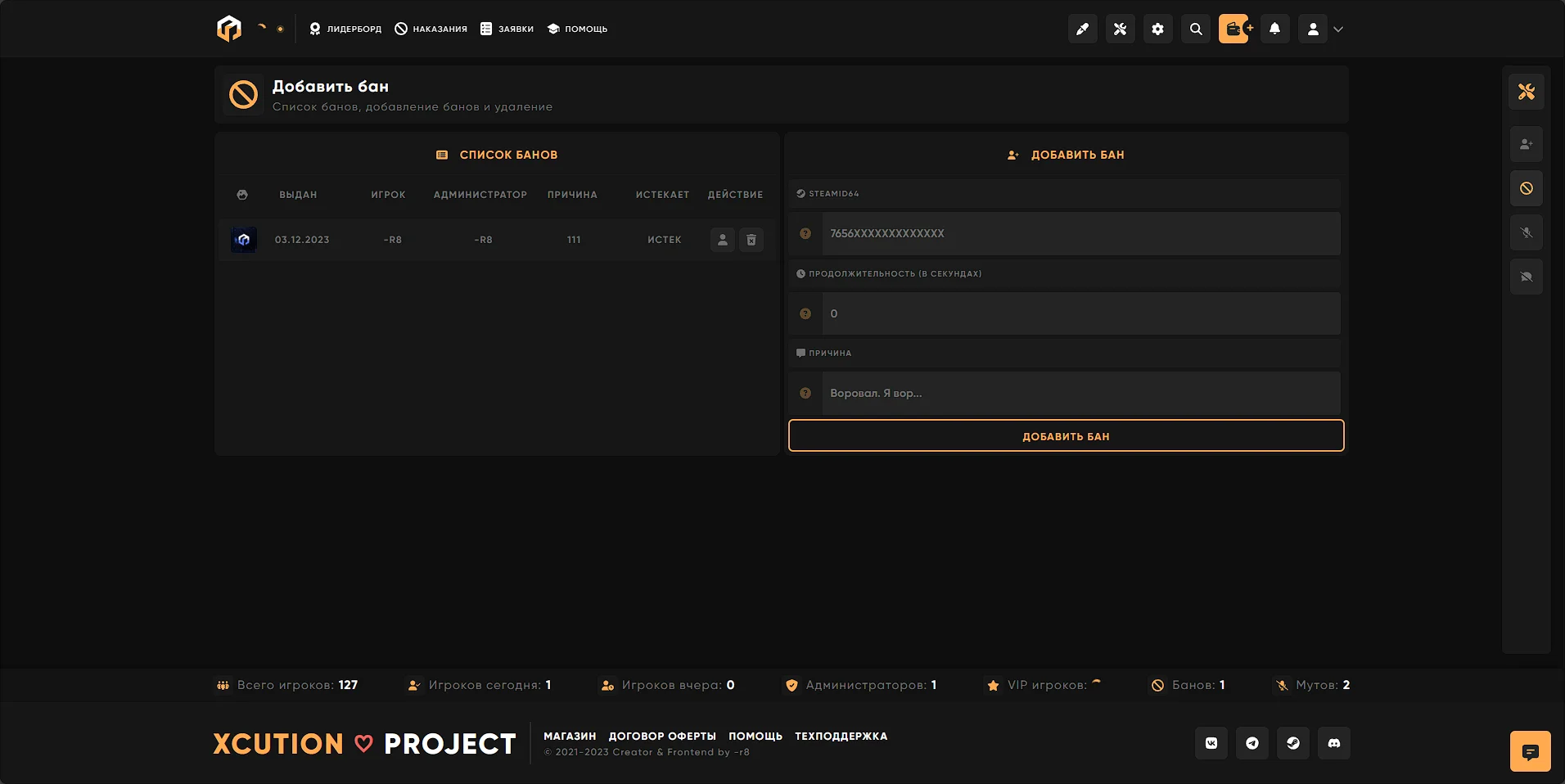The image size is (1565, 784).
Task: Open the add-admin section in right sidebar
Action: 1526,145
